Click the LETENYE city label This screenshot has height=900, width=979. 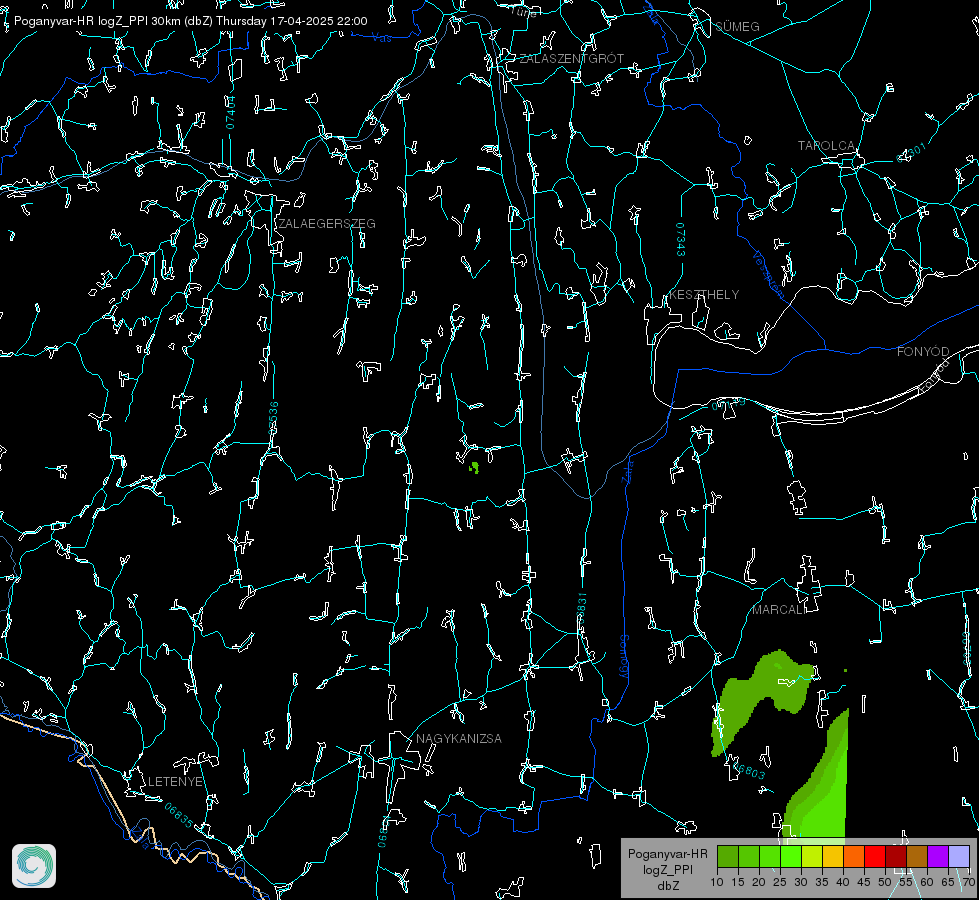[x=175, y=781]
